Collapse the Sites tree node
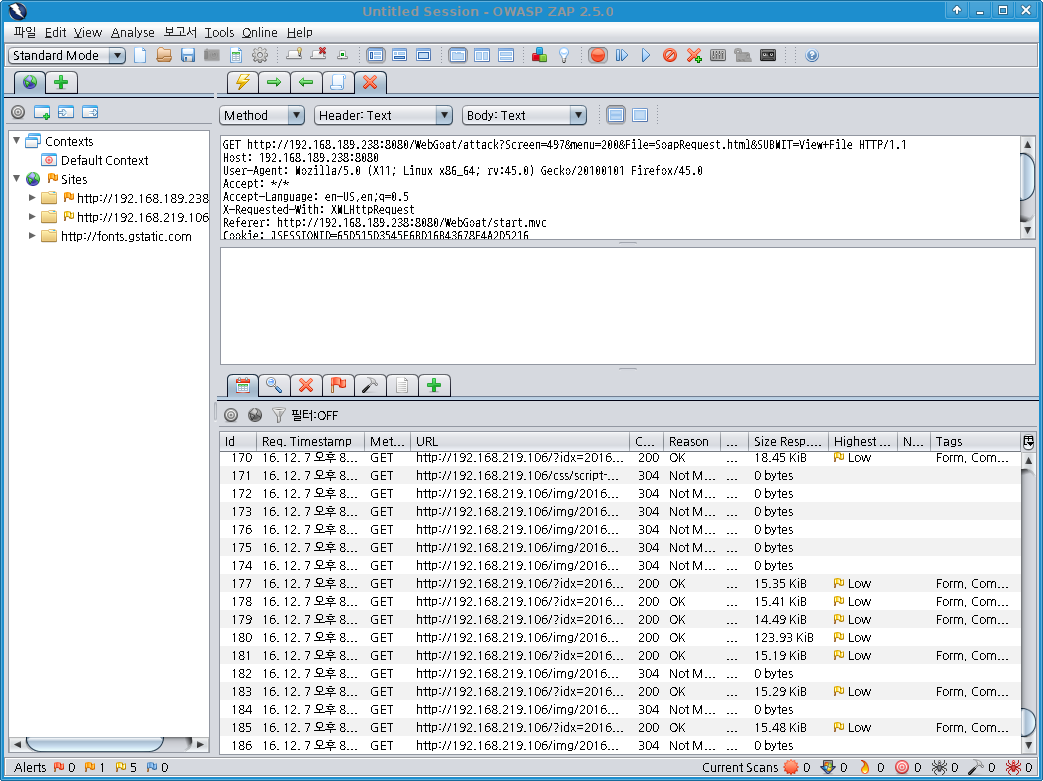This screenshot has height=781, width=1043. point(17,178)
